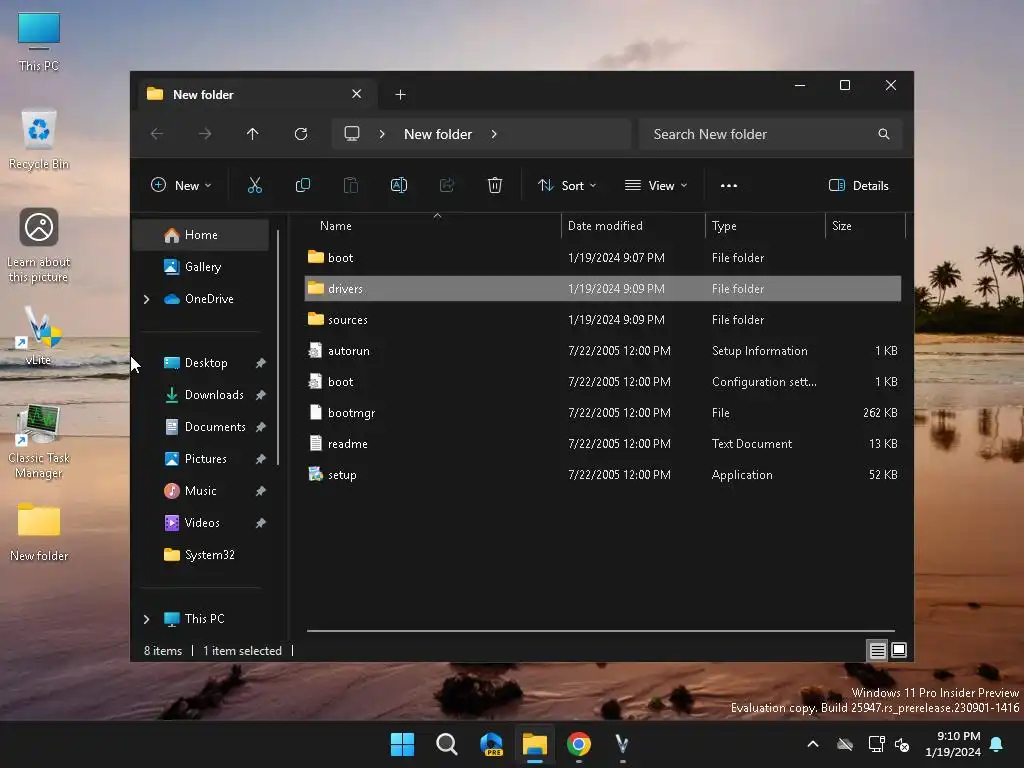Open Videos in navigation pane
This screenshot has width=1024, height=768.
click(x=201, y=523)
